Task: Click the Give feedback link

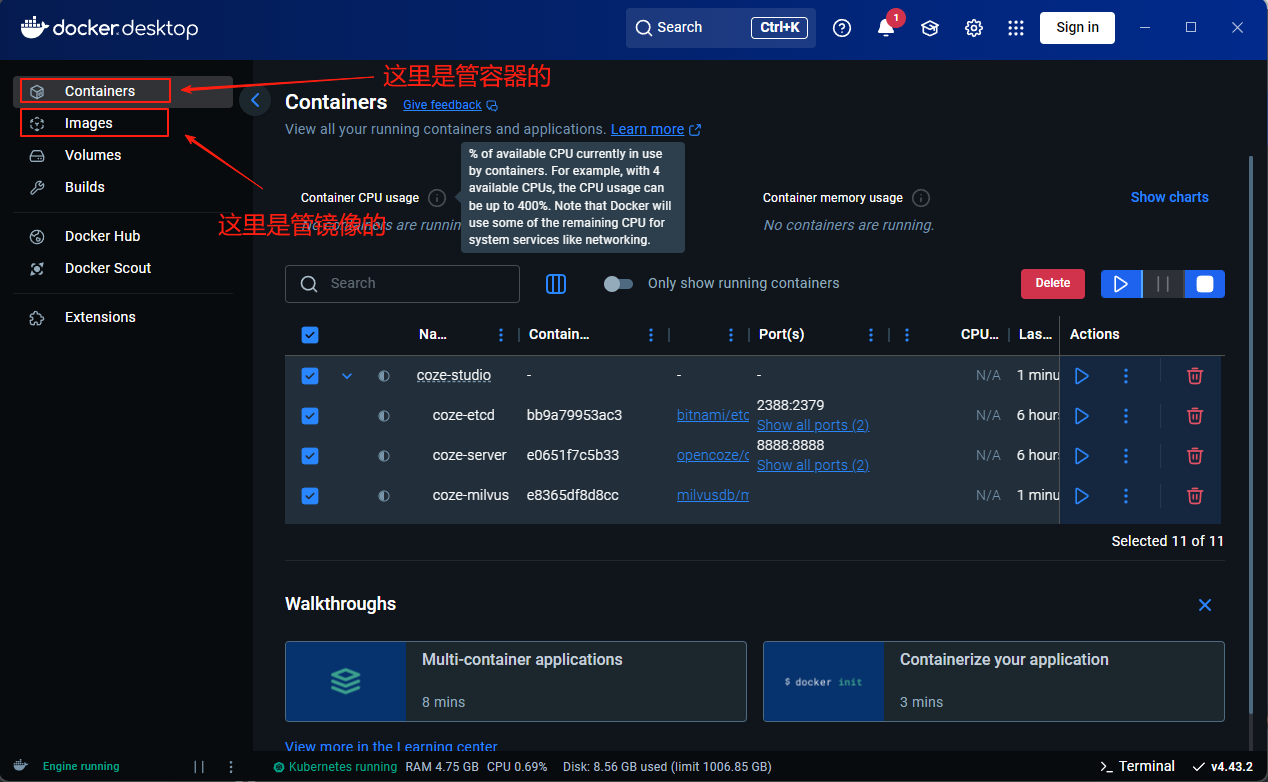Action: 450,105
